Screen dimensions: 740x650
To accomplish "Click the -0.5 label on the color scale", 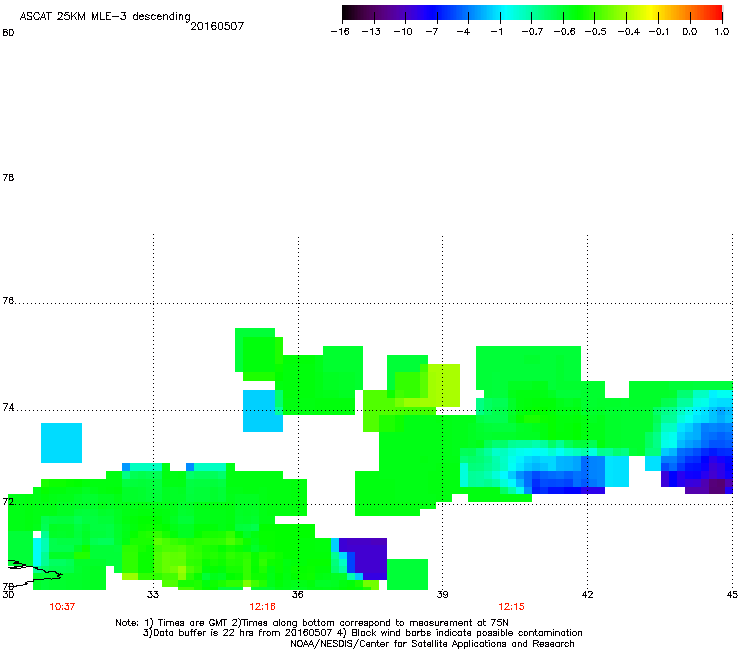I will (596, 32).
